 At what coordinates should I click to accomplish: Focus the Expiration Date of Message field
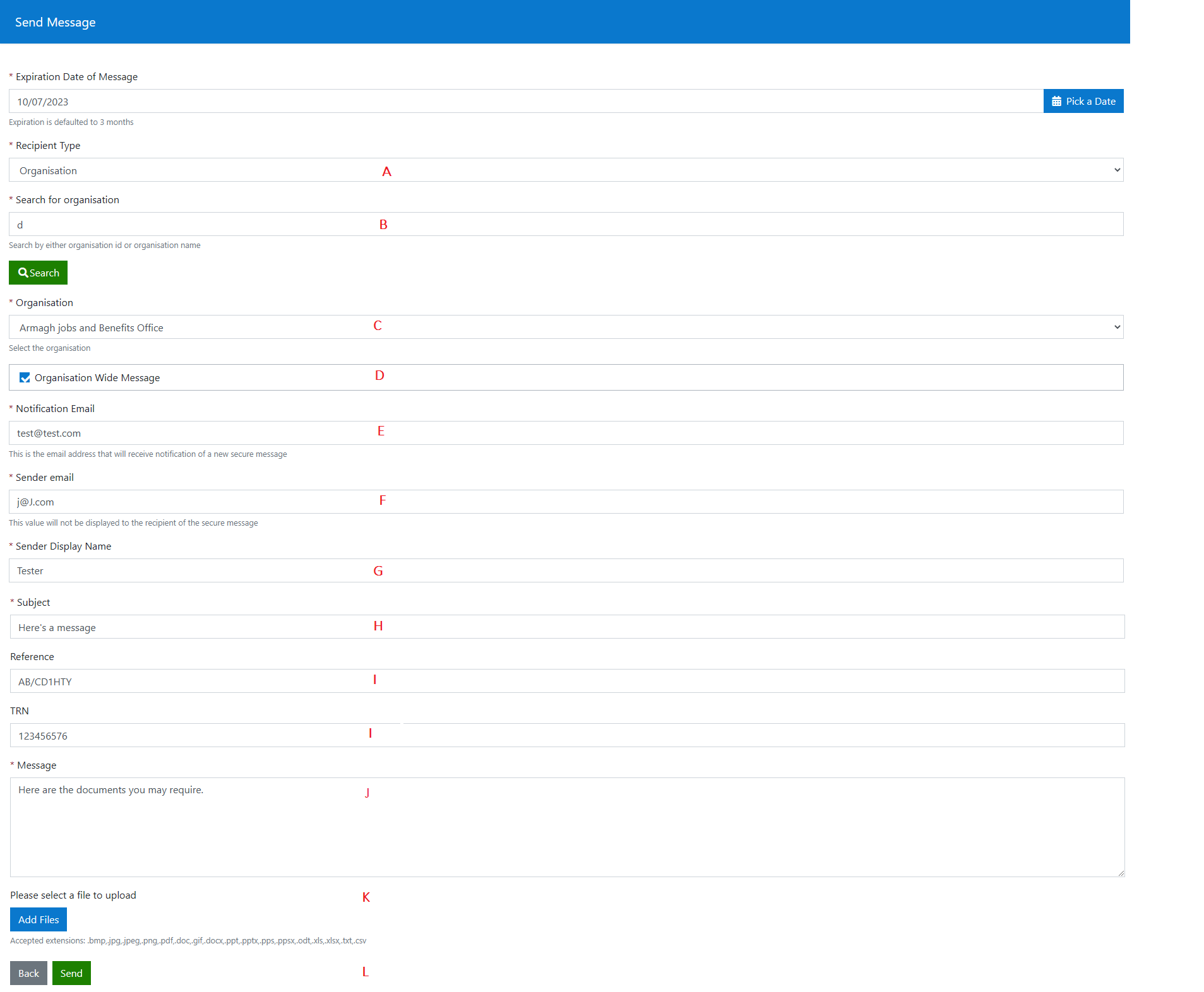(x=525, y=102)
